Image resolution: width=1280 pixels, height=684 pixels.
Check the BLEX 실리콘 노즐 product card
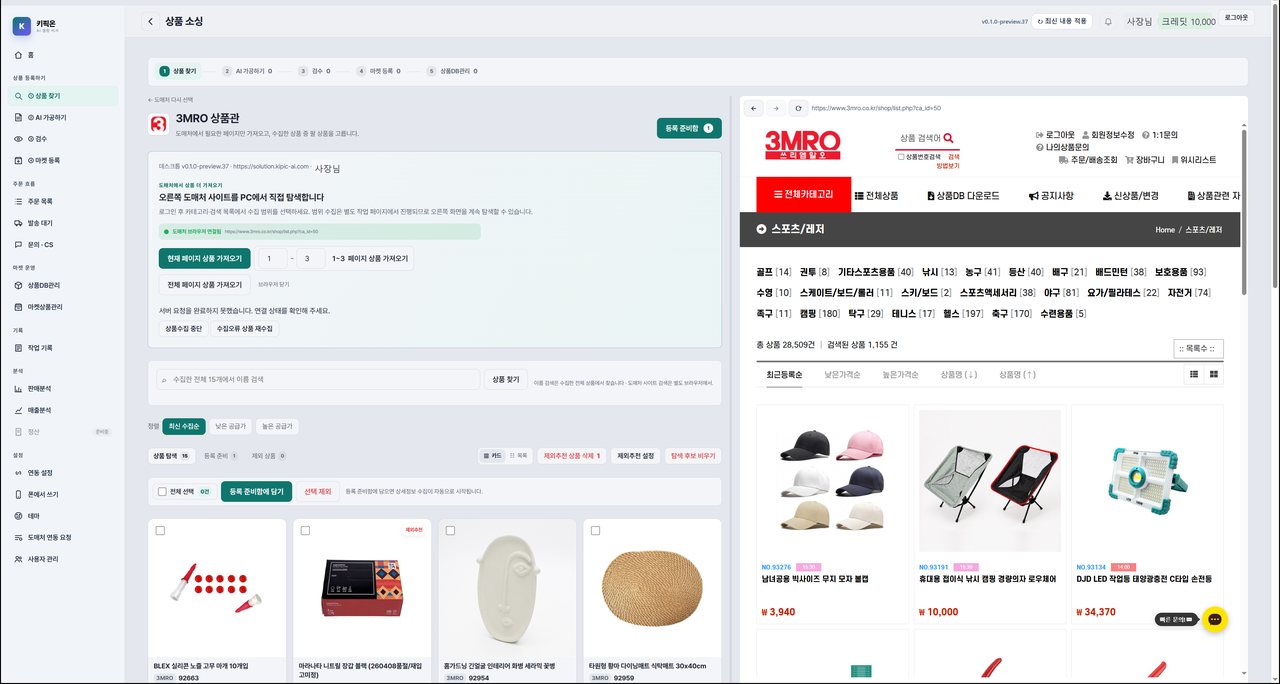coord(160,531)
